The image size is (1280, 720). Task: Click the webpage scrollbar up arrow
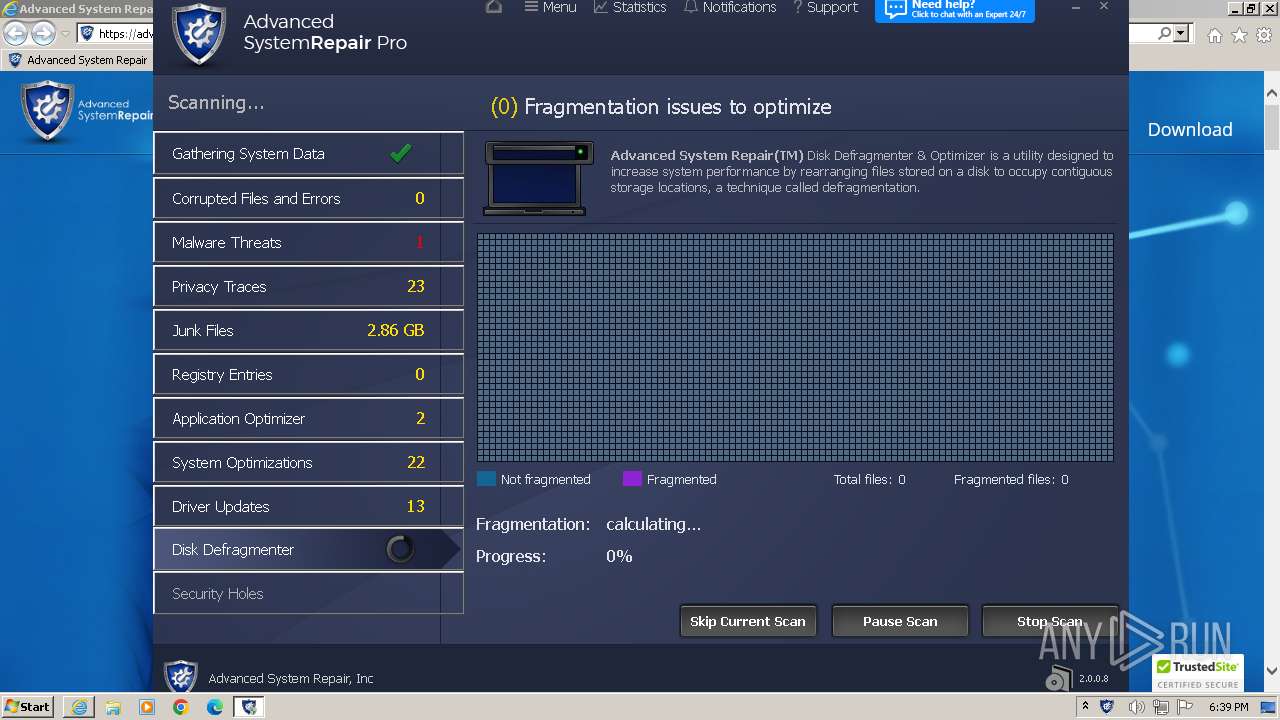[1272, 94]
